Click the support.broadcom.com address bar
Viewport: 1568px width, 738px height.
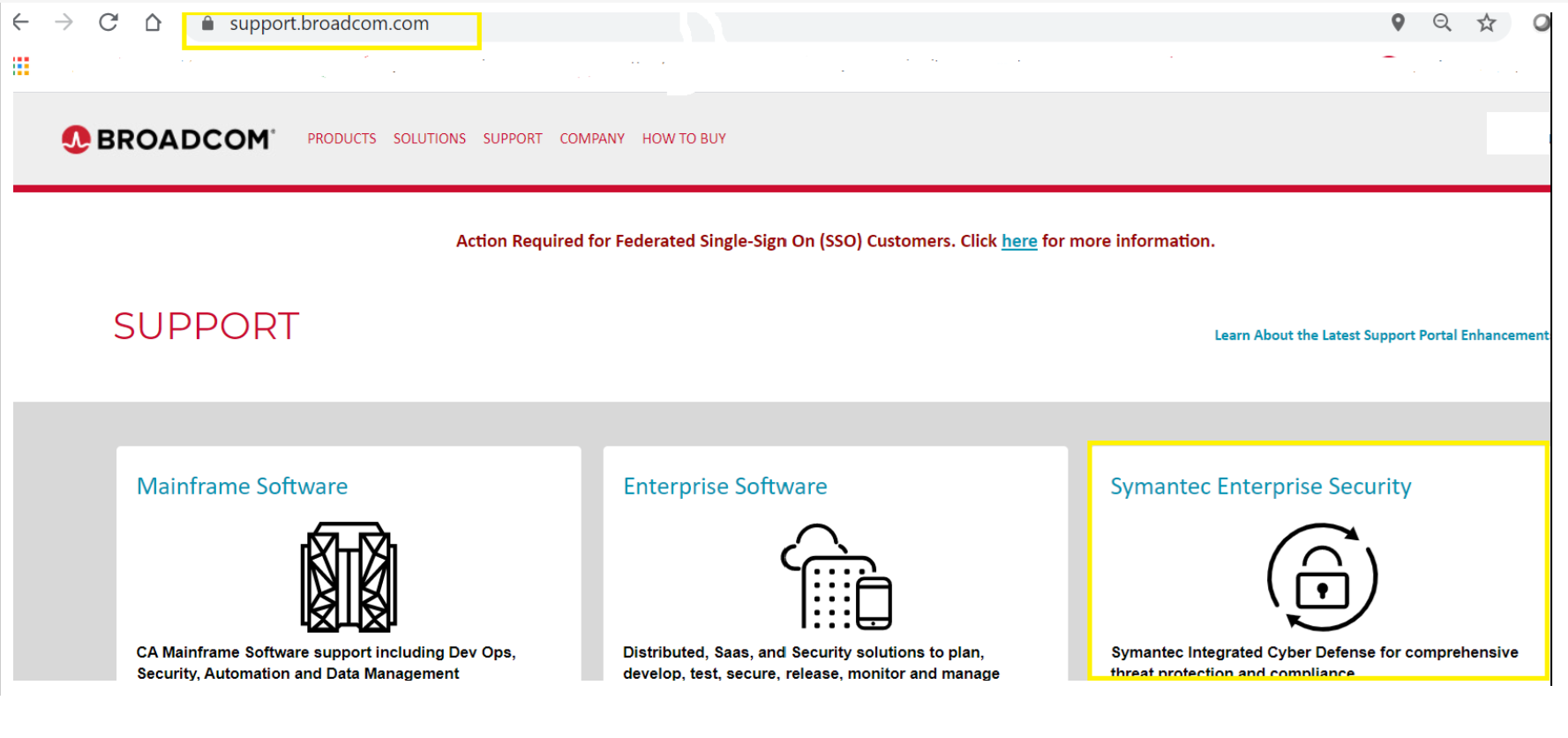tap(329, 24)
